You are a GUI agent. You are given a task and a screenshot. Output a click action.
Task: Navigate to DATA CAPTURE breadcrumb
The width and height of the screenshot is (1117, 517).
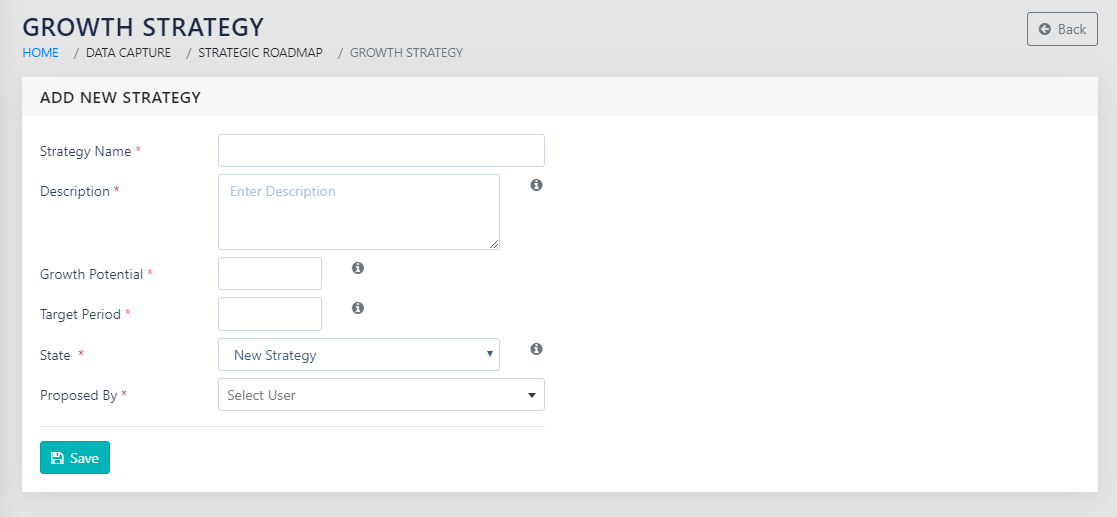point(128,52)
